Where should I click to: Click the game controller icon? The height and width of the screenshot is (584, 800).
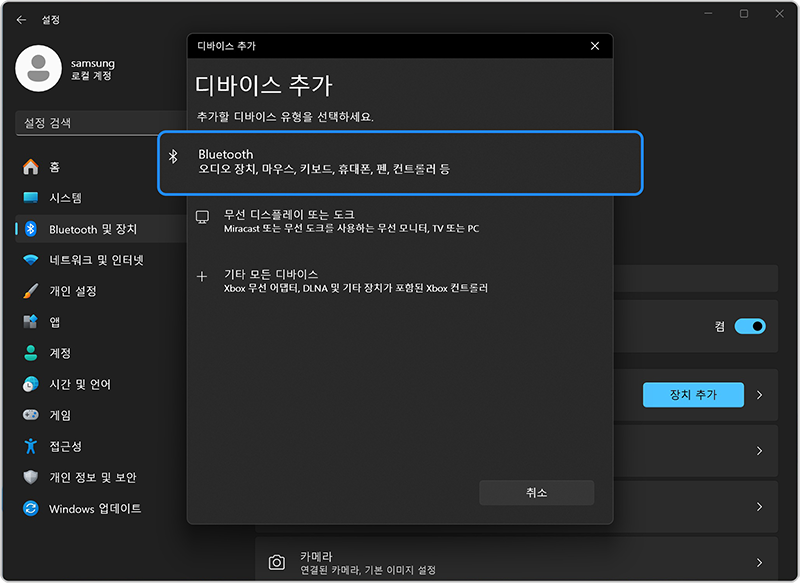pos(31,415)
